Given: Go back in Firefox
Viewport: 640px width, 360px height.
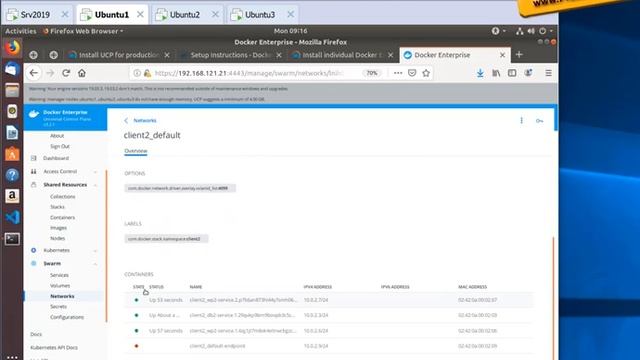Looking at the screenshot, I should tap(33, 73).
